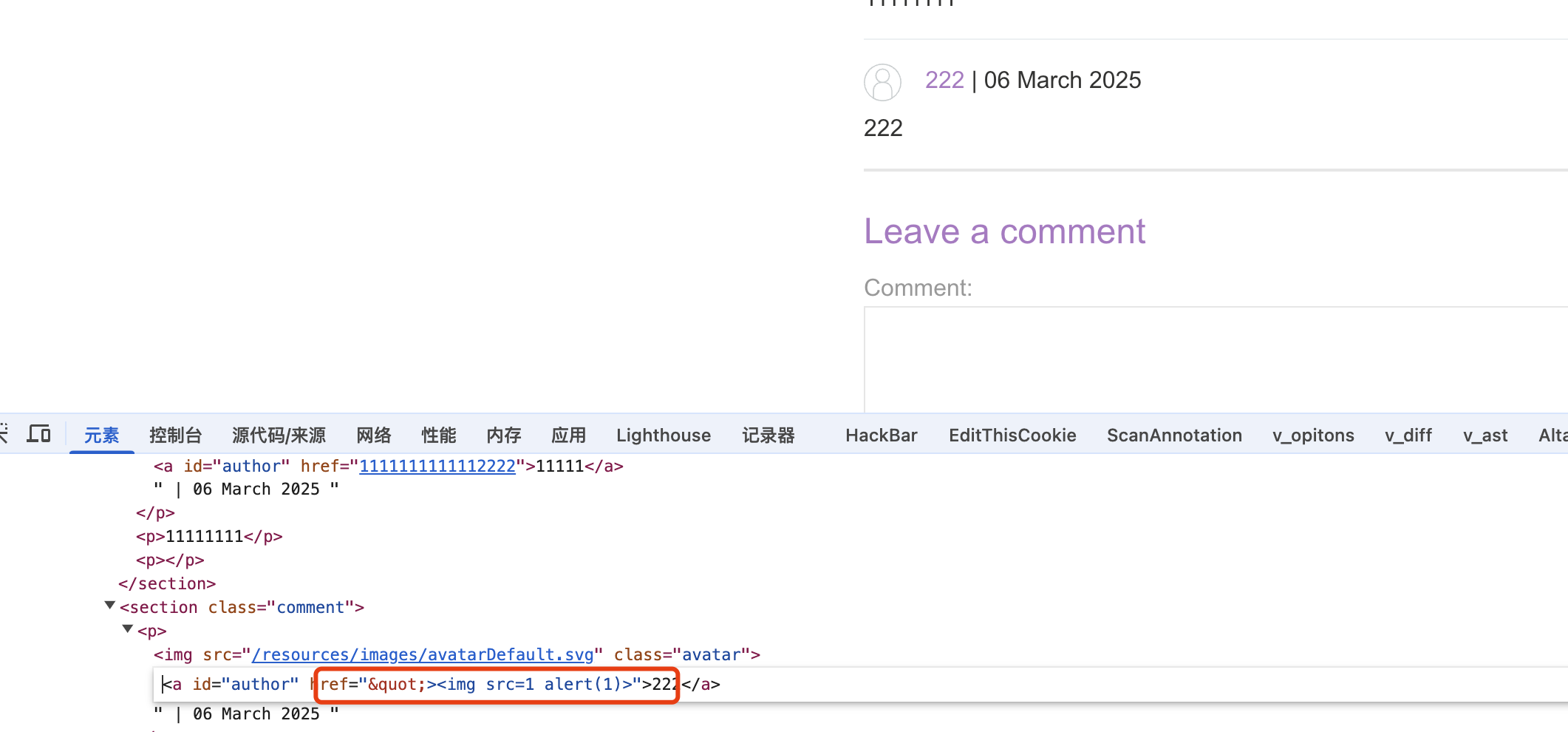
Task: Open the HackBar extension tab
Action: coord(881,436)
